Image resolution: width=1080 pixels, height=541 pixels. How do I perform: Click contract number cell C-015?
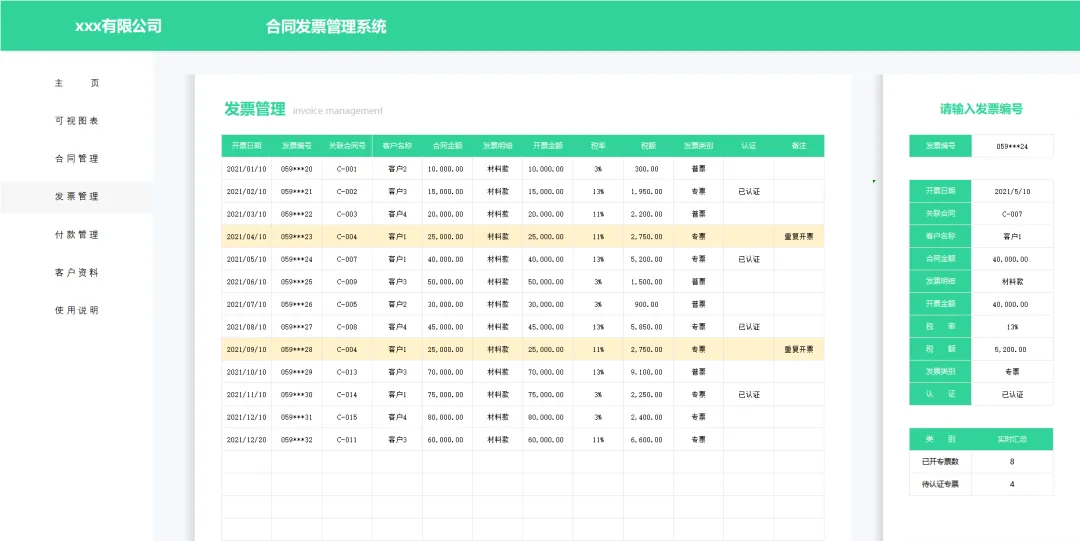pyautogui.click(x=346, y=417)
